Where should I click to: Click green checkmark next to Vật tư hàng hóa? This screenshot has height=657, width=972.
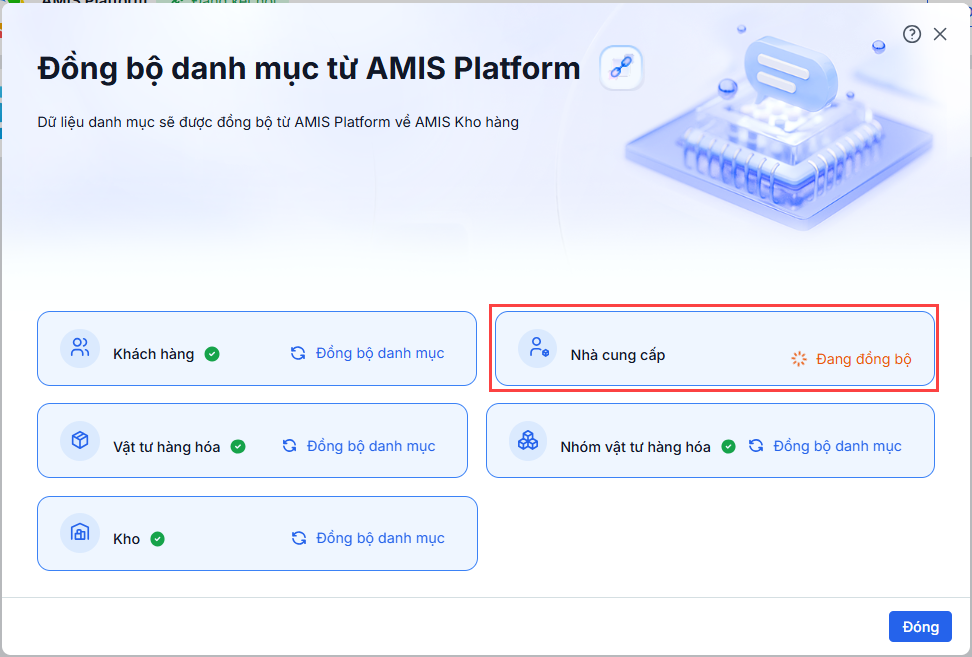pos(238,446)
